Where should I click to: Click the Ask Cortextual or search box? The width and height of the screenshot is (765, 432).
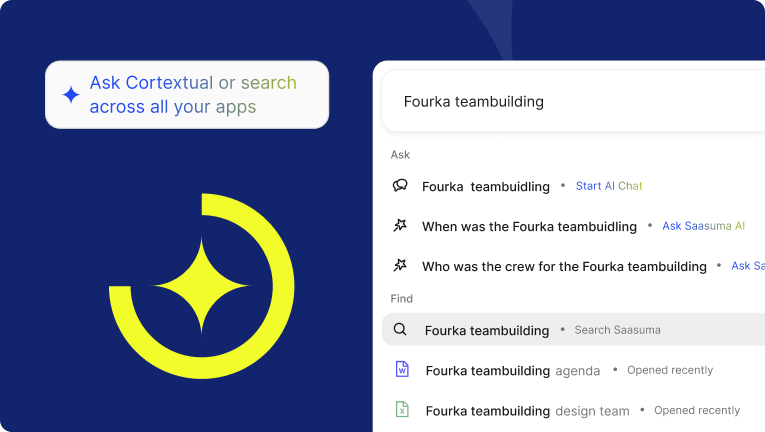pyautogui.click(x=187, y=95)
